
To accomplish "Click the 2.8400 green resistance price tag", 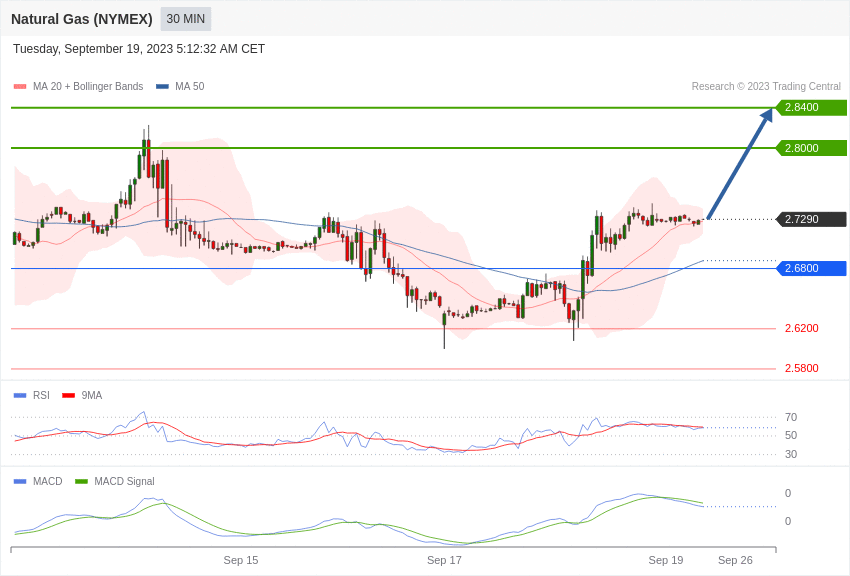I will tap(811, 107).
